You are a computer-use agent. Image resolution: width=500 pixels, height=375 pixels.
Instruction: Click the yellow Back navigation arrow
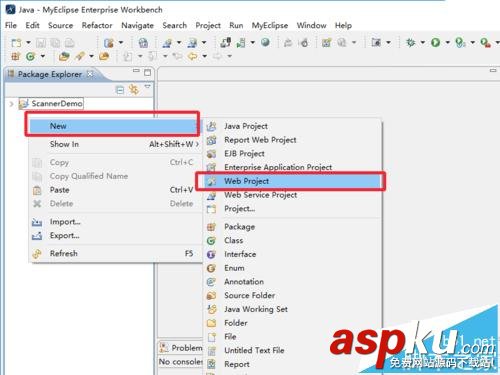pos(193,56)
